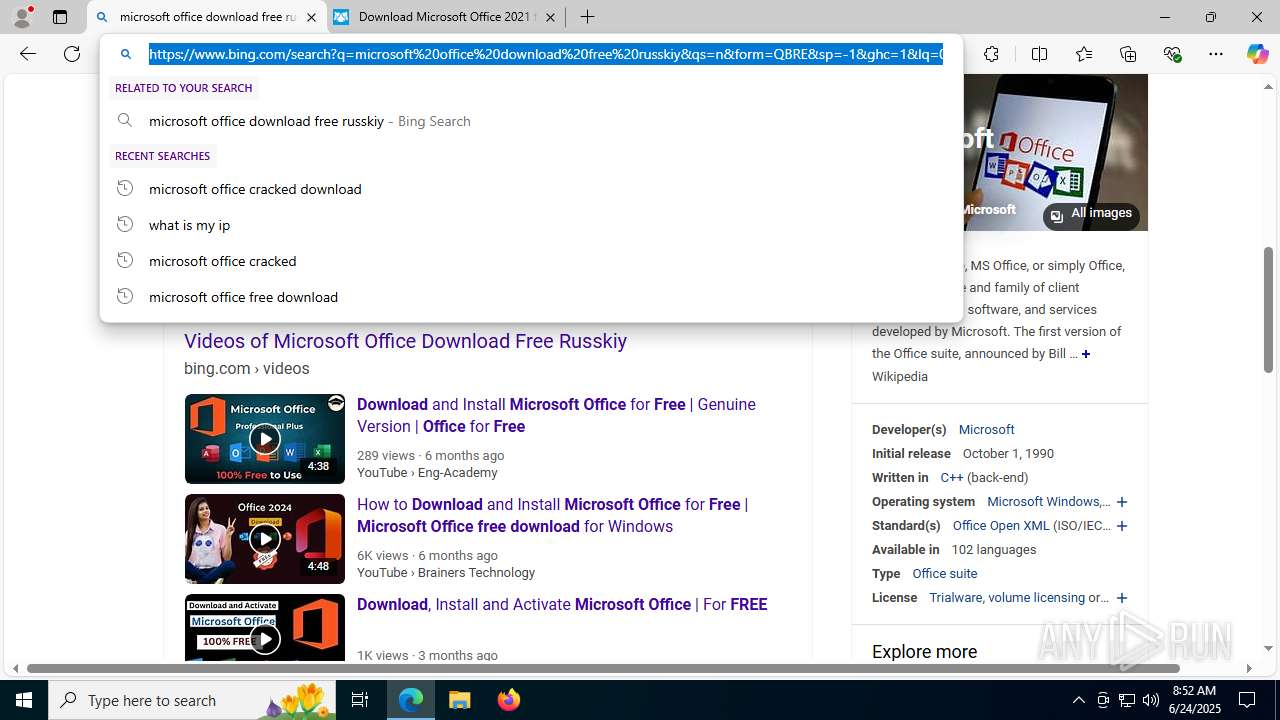The image size is (1280, 720).
Task: Click the horizontal scrollbar thumb
Action: coord(603,668)
